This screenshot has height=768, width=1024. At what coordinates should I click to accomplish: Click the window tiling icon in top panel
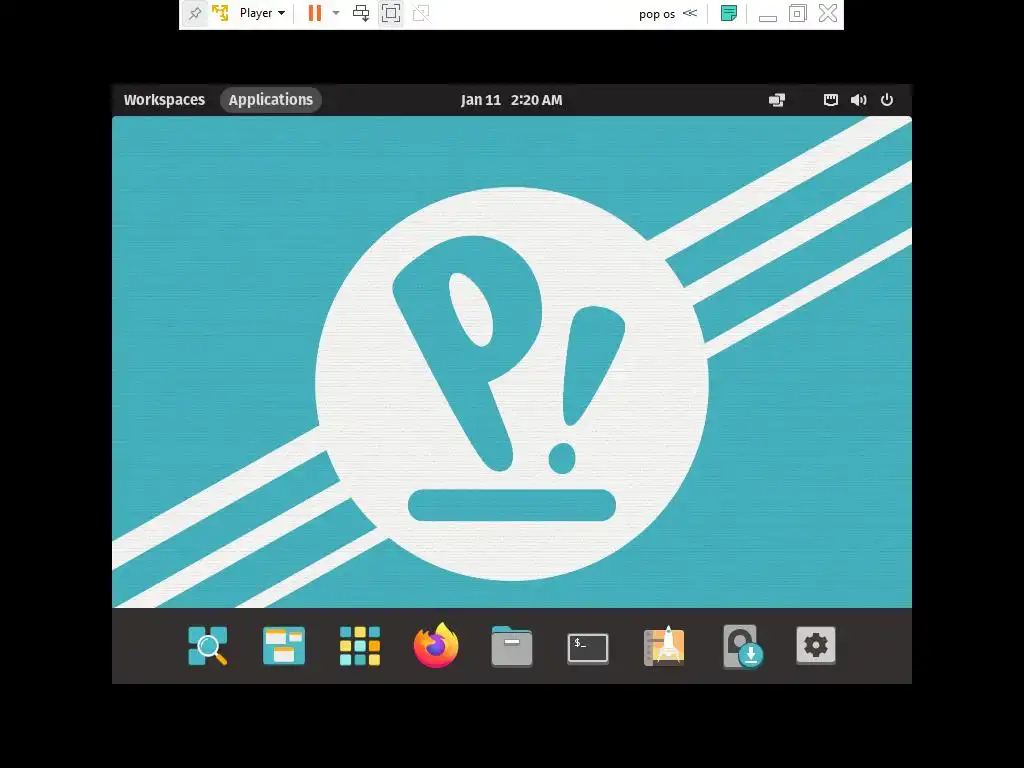(776, 100)
